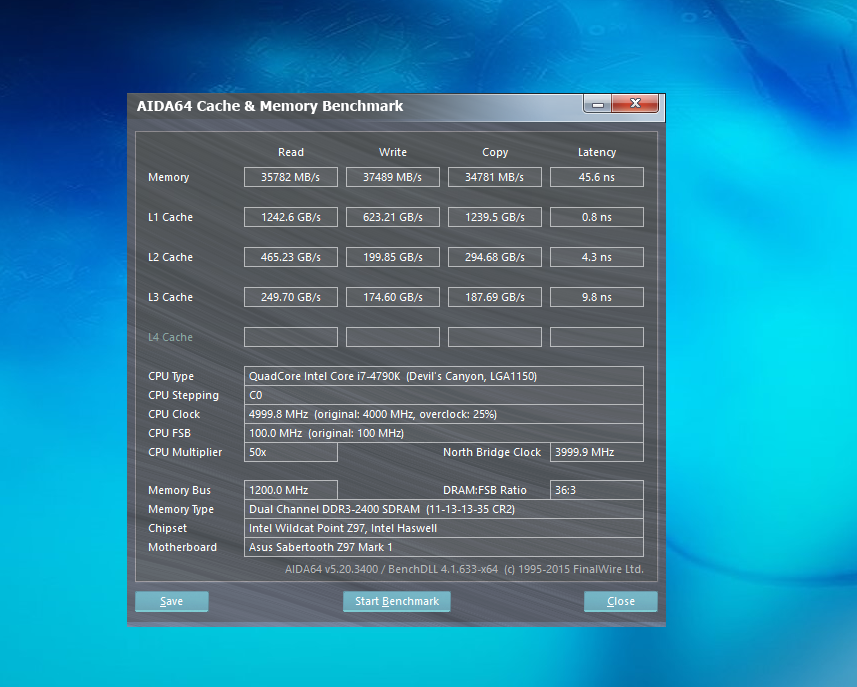Click the Memory Bus value 1200.0 MHz
Image resolution: width=857 pixels, height=687 pixels.
click(291, 490)
